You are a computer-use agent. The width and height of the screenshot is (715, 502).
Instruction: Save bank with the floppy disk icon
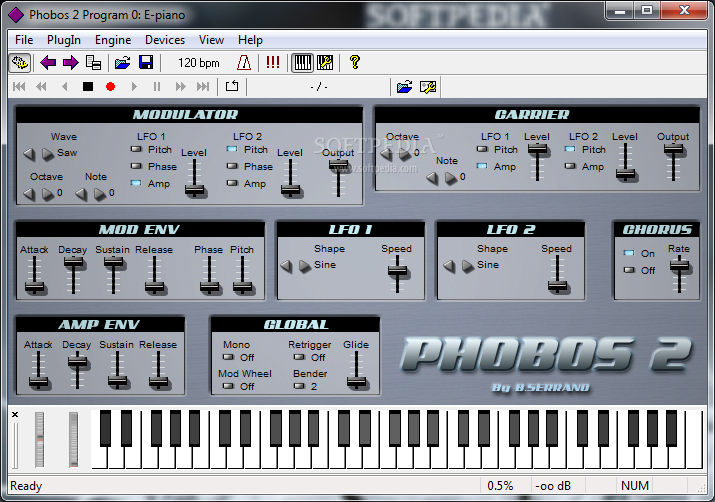[x=146, y=62]
